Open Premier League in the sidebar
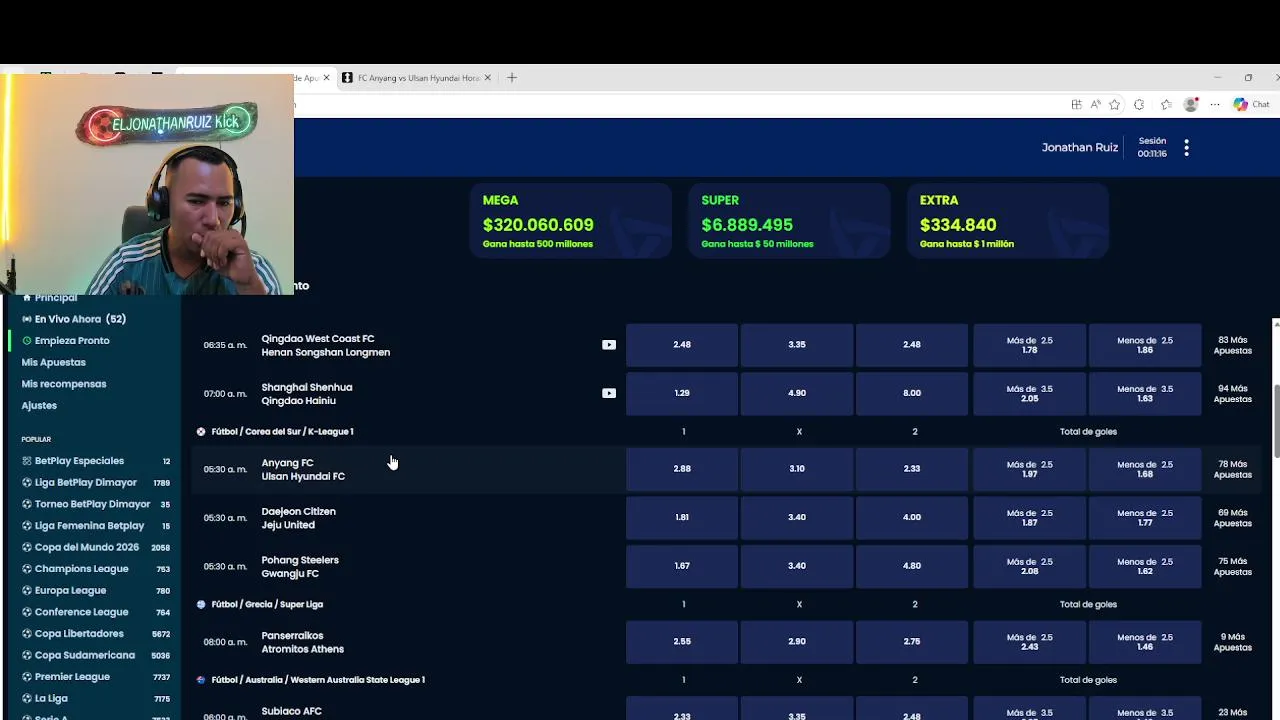Image resolution: width=1280 pixels, height=720 pixels. tap(96, 677)
